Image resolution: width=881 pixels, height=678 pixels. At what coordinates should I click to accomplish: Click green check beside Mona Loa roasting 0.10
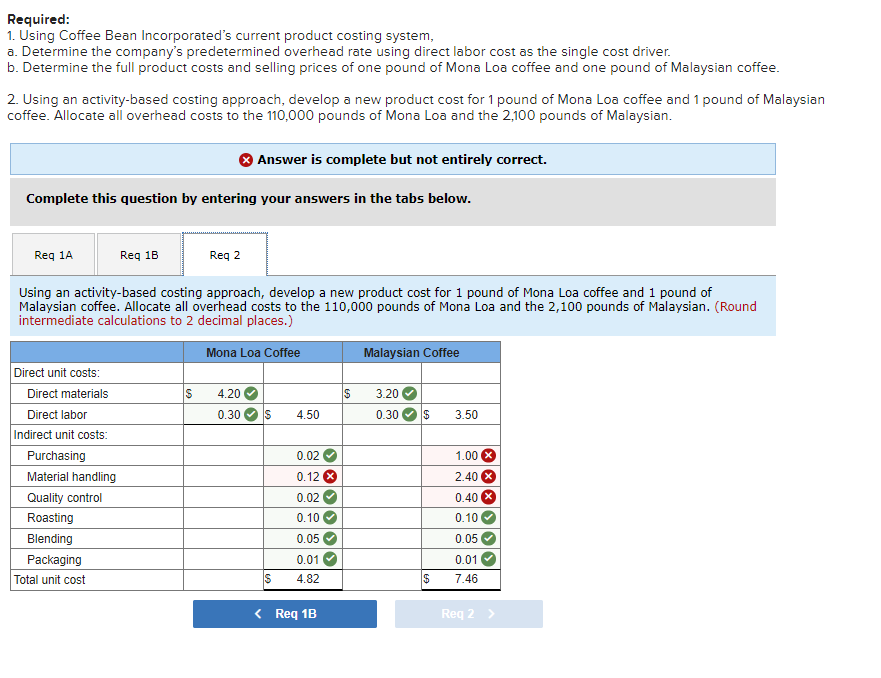330,517
